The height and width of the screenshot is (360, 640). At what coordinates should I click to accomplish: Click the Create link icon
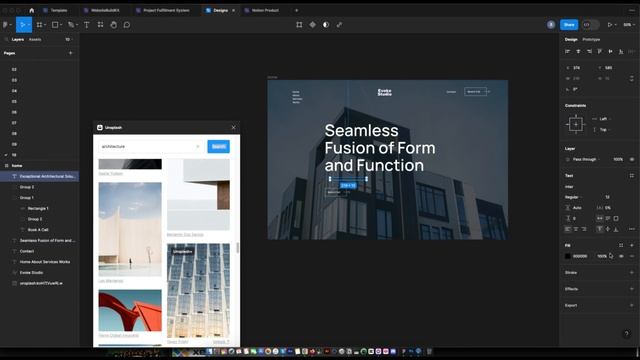[339, 25]
